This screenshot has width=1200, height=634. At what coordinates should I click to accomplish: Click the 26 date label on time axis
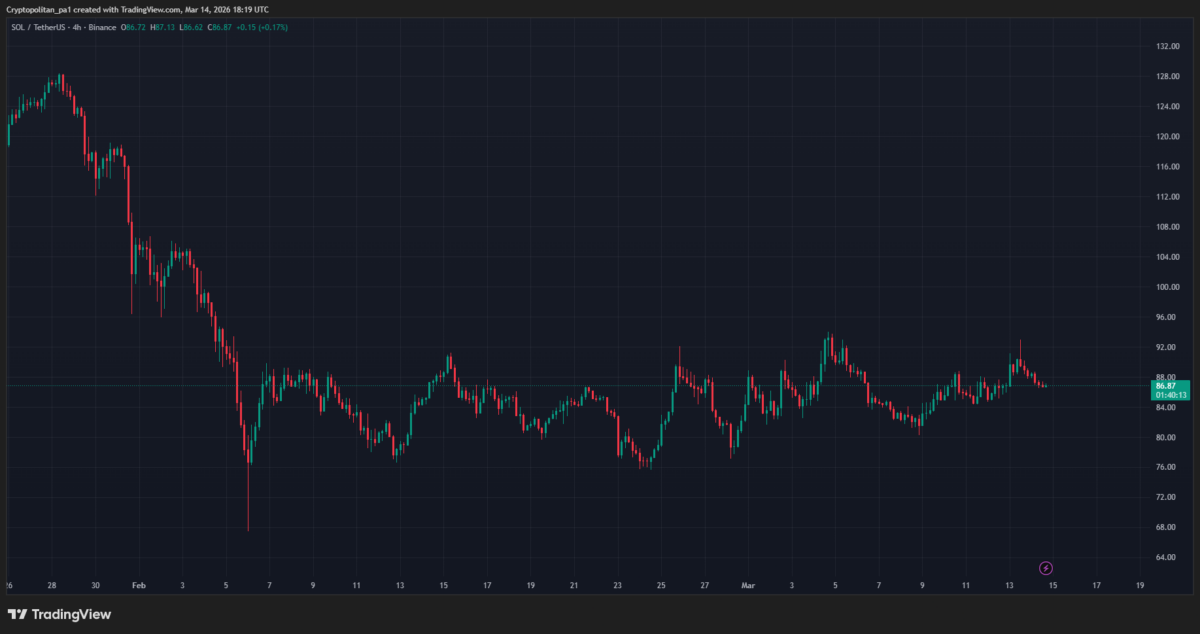[8, 585]
